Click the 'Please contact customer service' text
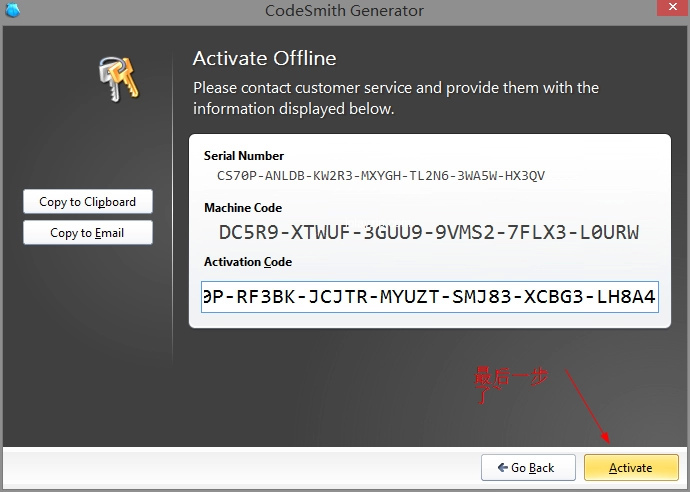 396,98
